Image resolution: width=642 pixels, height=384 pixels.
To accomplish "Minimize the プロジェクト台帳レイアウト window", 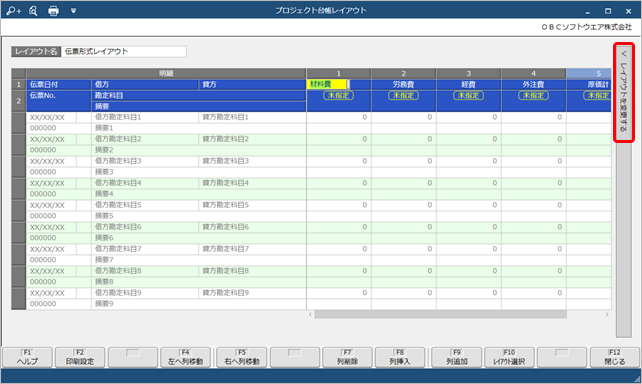I will coord(588,11).
